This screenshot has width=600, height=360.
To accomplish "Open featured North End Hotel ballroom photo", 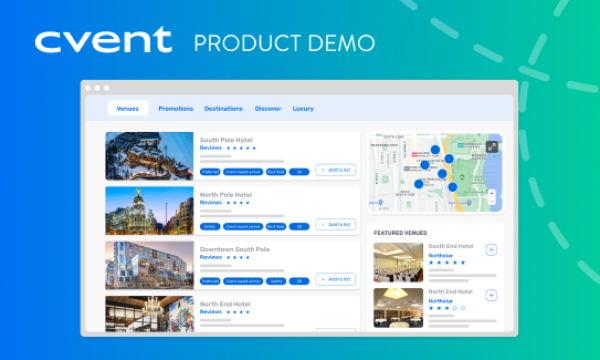I will click(x=398, y=308).
